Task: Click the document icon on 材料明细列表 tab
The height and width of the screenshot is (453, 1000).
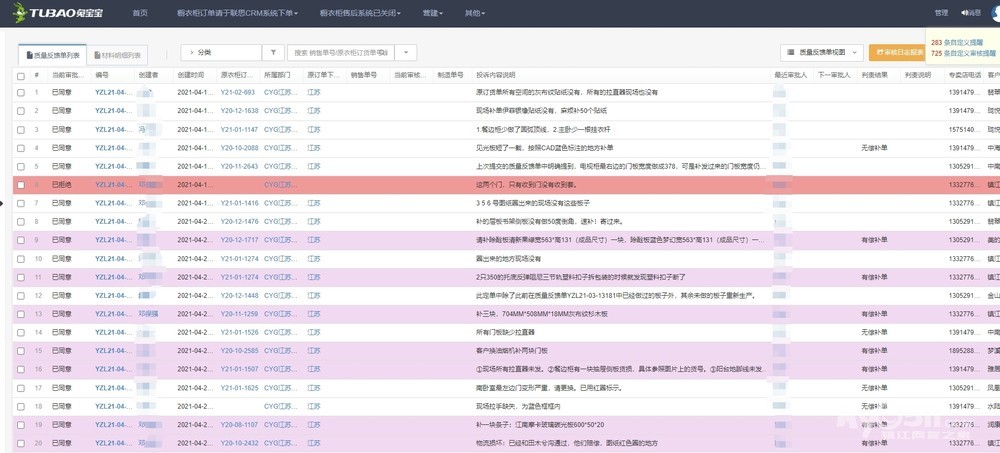Action: pos(97,55)
